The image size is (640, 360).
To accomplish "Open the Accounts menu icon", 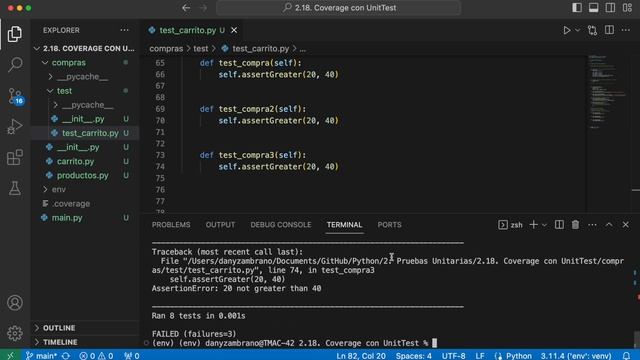I will [15, 302].
